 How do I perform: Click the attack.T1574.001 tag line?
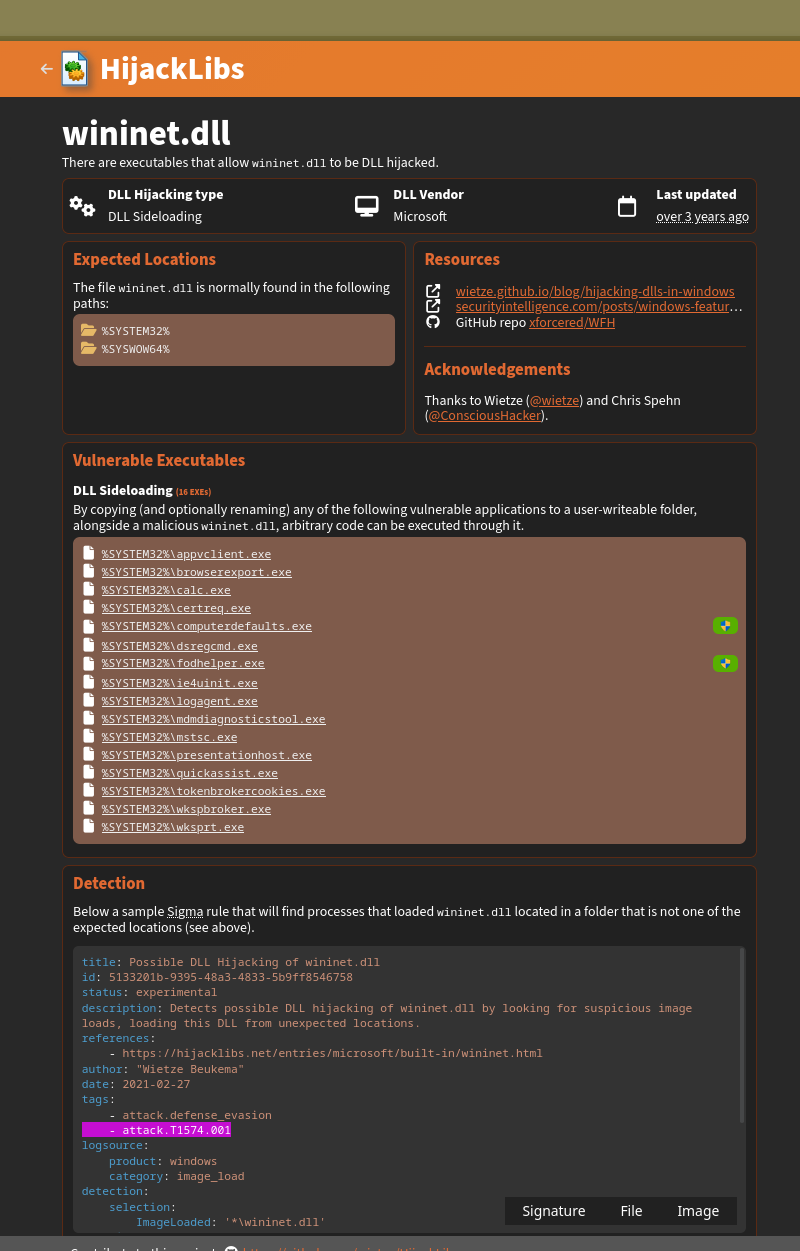tap(156, 1130)
